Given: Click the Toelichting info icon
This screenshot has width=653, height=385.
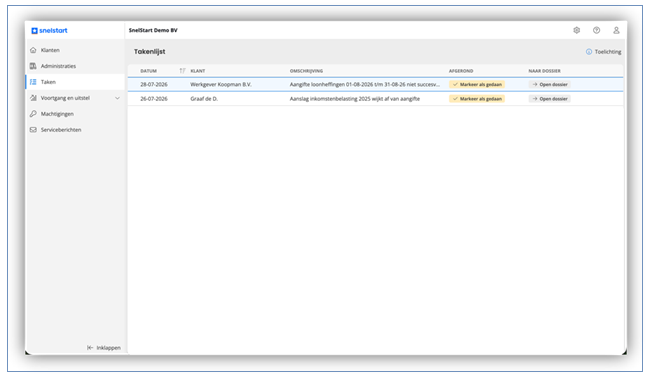Looking at the screenshot, I should (x=589, y=52).
